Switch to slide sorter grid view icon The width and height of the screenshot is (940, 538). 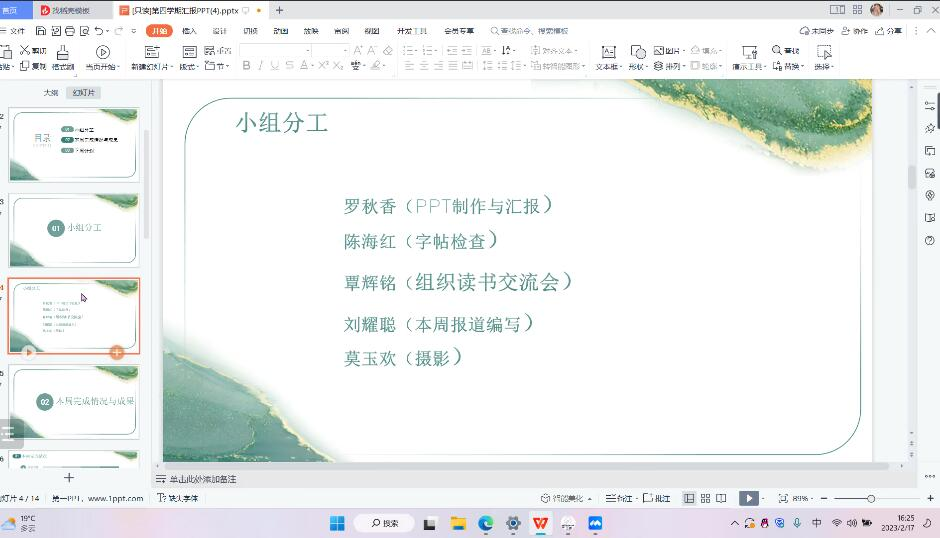[705, 498]
